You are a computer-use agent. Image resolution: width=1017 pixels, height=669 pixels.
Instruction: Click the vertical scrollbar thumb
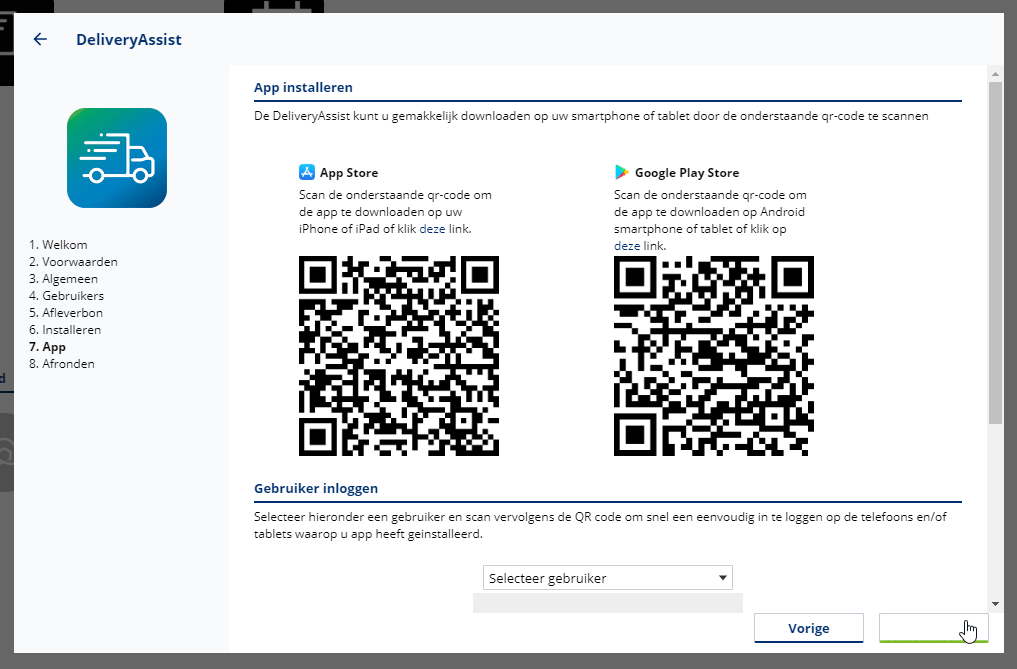click(x=995, y=253)
